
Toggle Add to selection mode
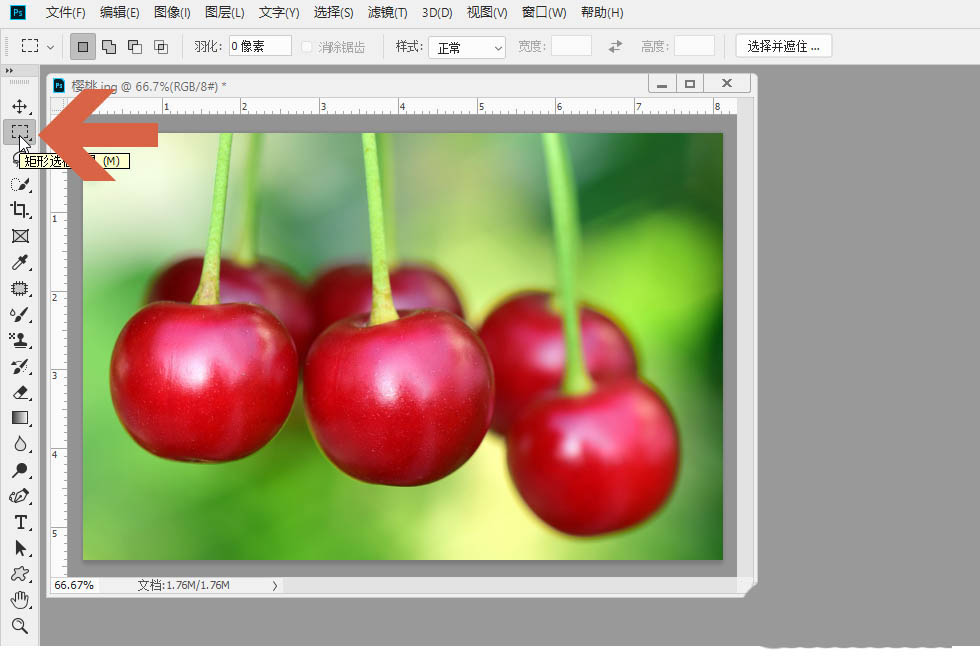coord(109,46)
